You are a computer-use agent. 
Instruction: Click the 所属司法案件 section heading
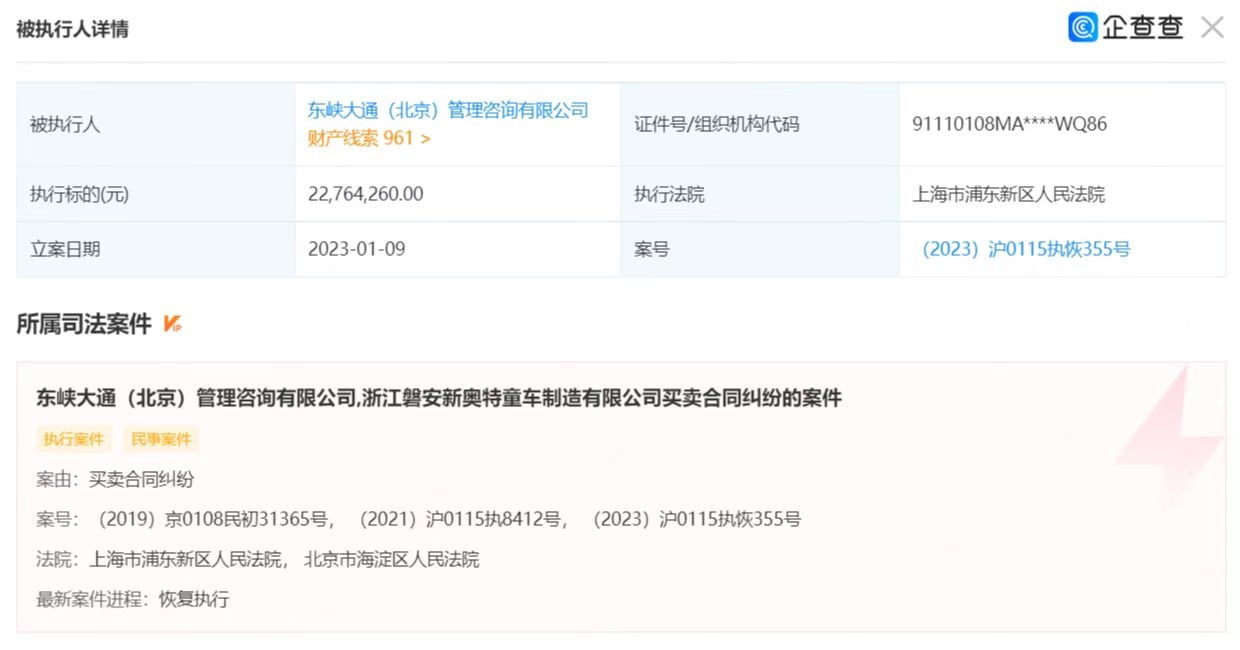tap(84, 324)
